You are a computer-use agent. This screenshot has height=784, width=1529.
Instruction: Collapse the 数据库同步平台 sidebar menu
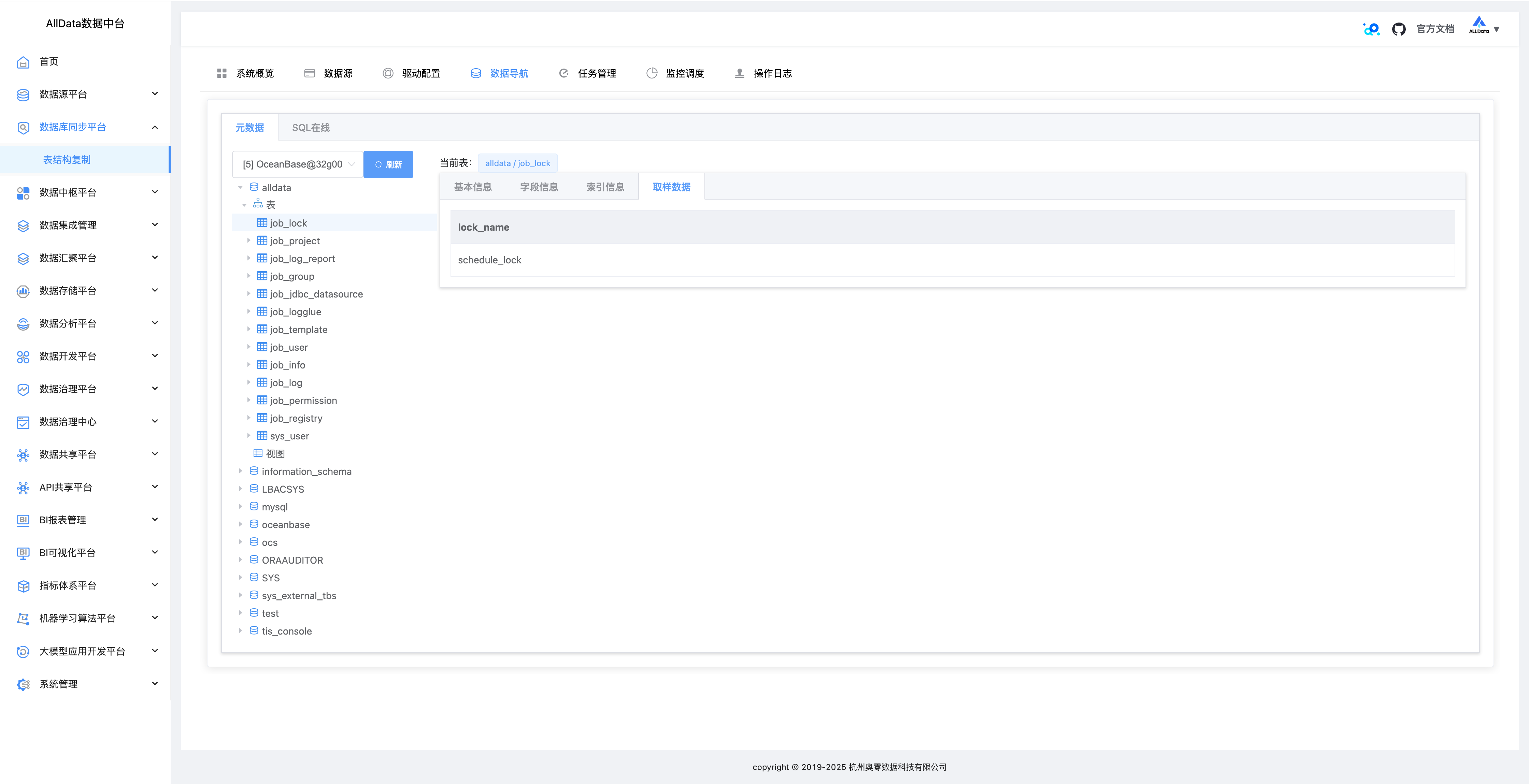click(155, 127)
